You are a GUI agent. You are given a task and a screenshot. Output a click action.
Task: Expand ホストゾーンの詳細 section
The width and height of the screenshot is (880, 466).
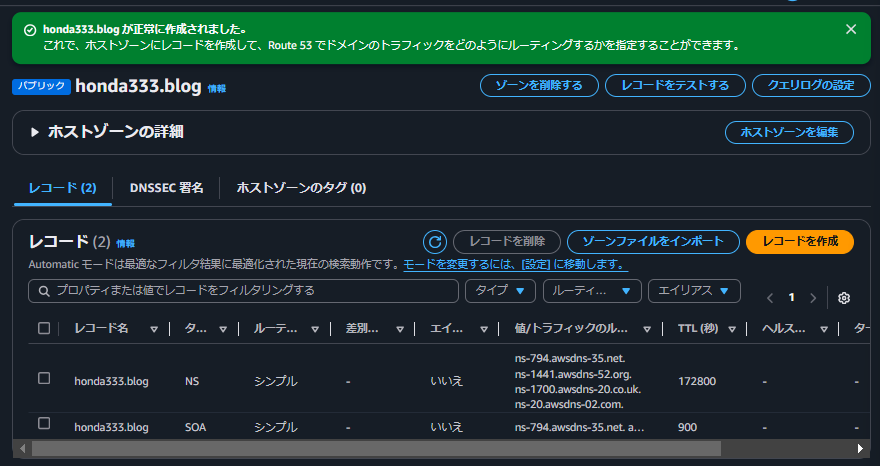coord(35,133)
